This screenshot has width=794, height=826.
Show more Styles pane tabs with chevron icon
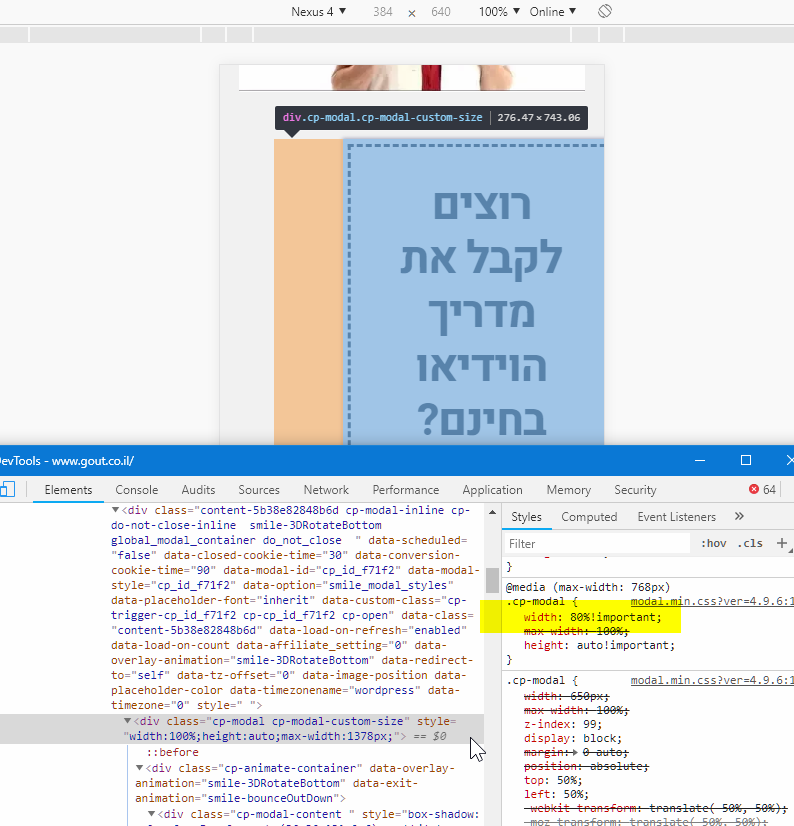(x=739, y=517)
